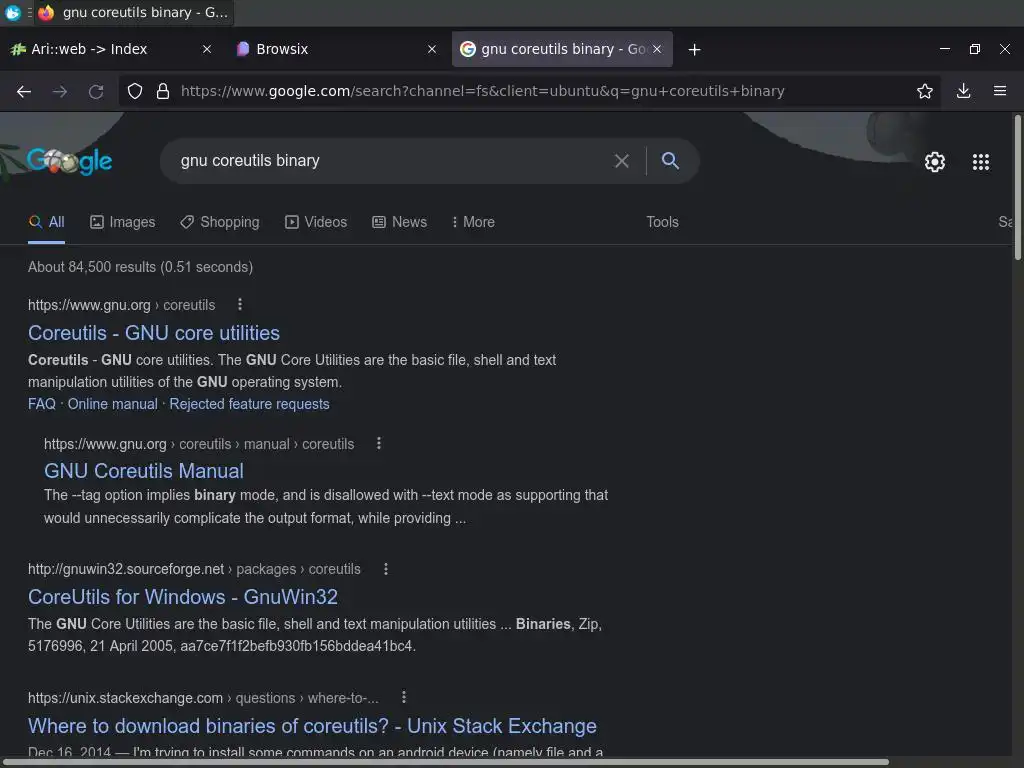Click the gnu coreutils binary search field
The image size is (1024, 768).
point(392,161)
